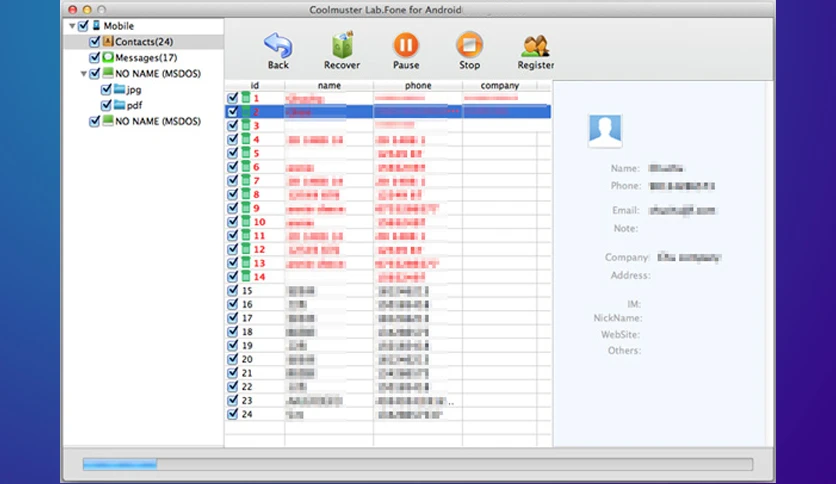Click the Messages bubble icon
This screenshot has height=484, width=836.
click(x=108, y=57)
